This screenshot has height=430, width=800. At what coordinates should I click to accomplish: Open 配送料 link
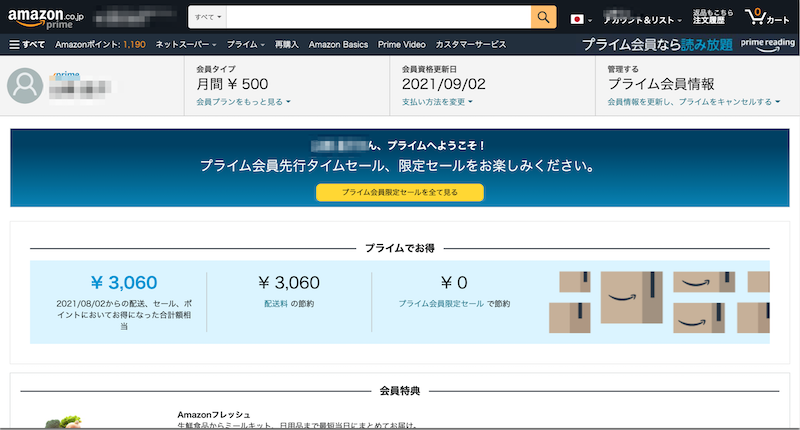coord(276,303)
